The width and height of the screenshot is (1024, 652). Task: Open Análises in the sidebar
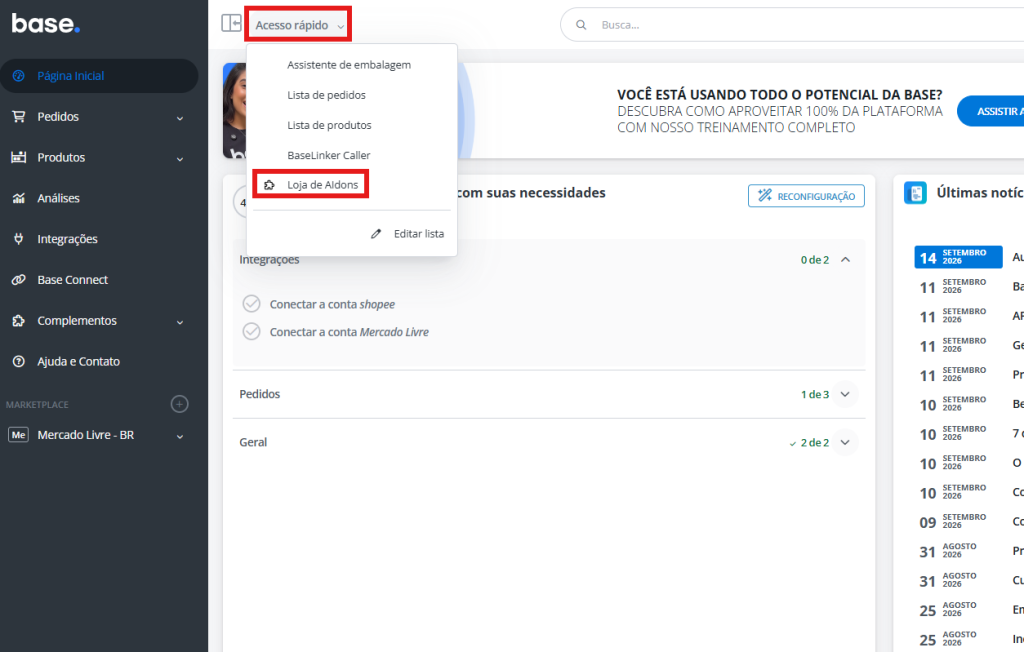pyautogui.click(x=58, y=198)
